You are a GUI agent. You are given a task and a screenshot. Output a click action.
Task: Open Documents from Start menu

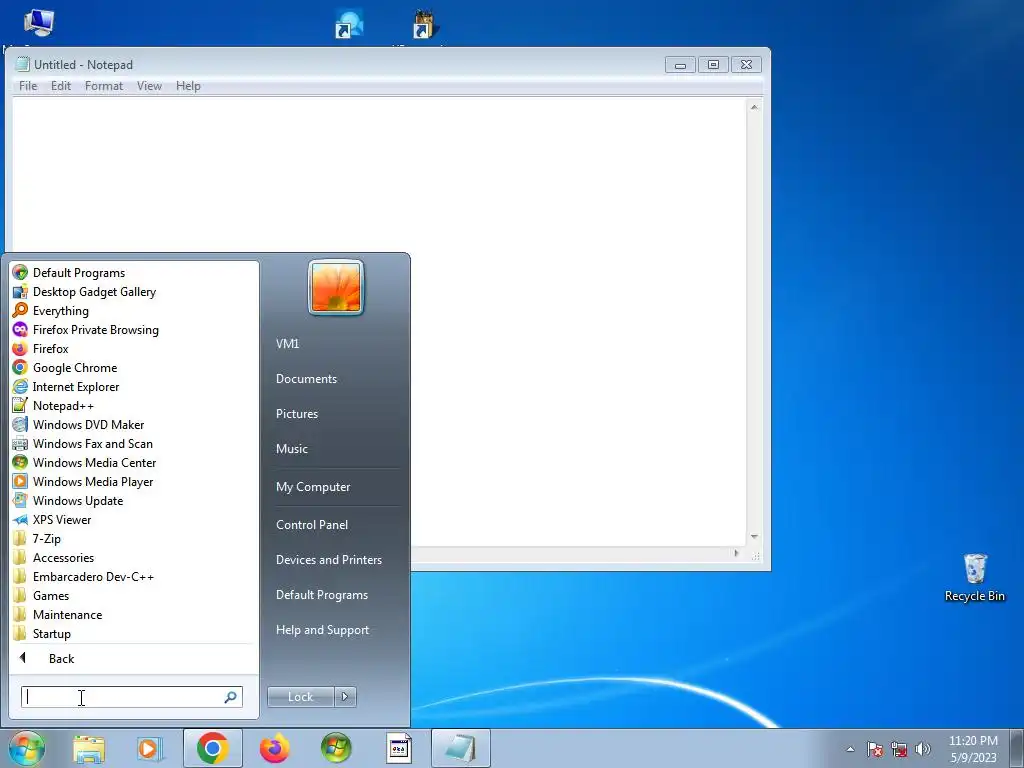(x=306, y=379)
